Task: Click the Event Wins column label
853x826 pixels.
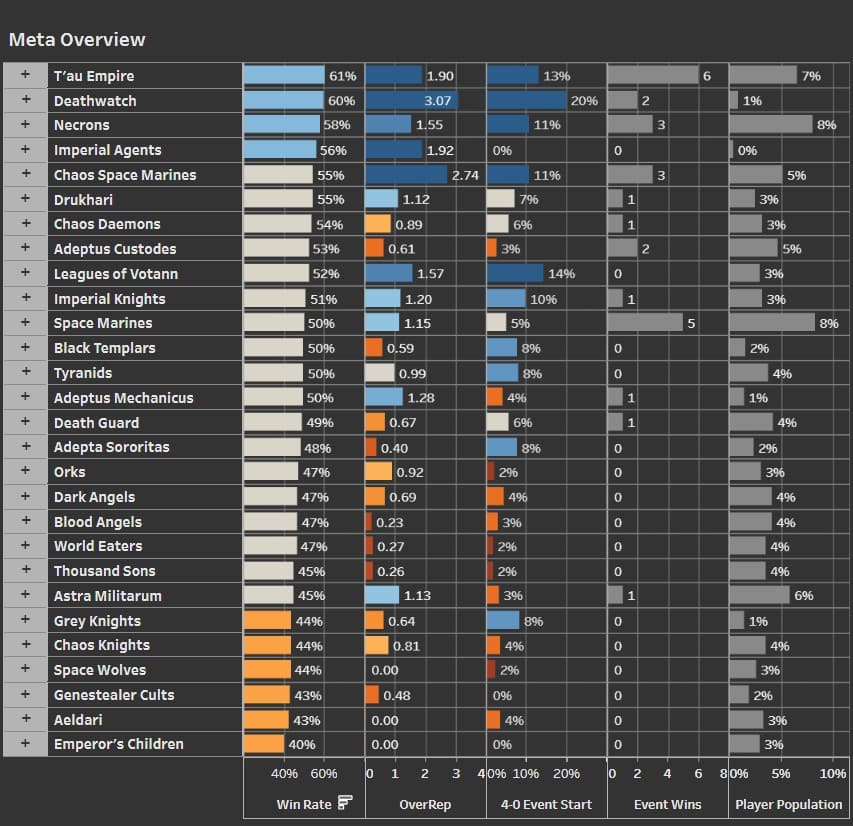Action: click(667, 804)
